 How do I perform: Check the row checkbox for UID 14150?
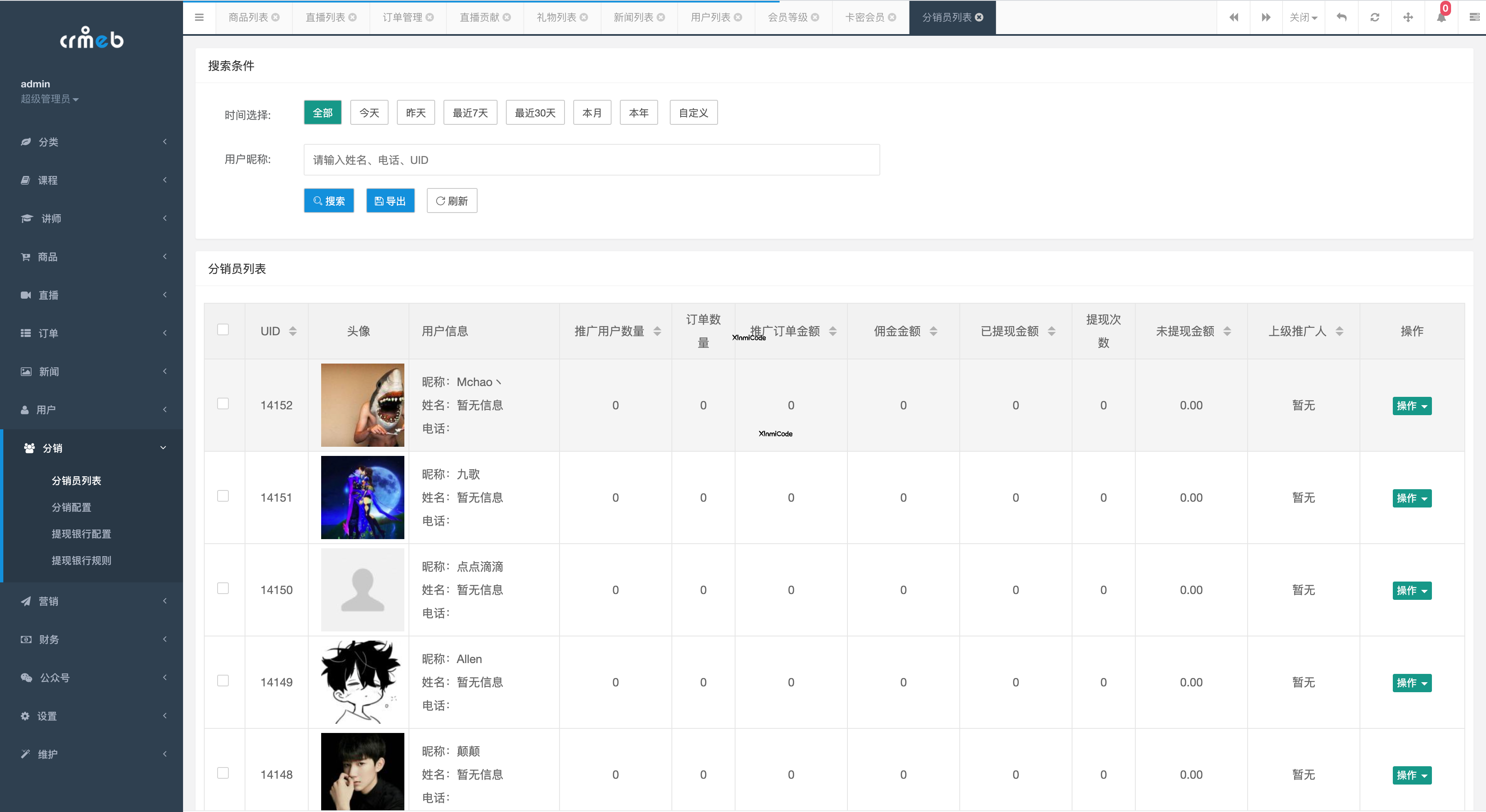coord(223,588)
